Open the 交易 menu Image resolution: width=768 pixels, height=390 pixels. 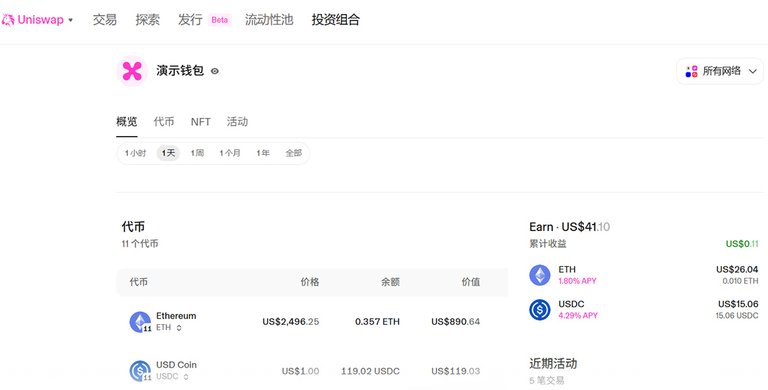pos(105,20)
